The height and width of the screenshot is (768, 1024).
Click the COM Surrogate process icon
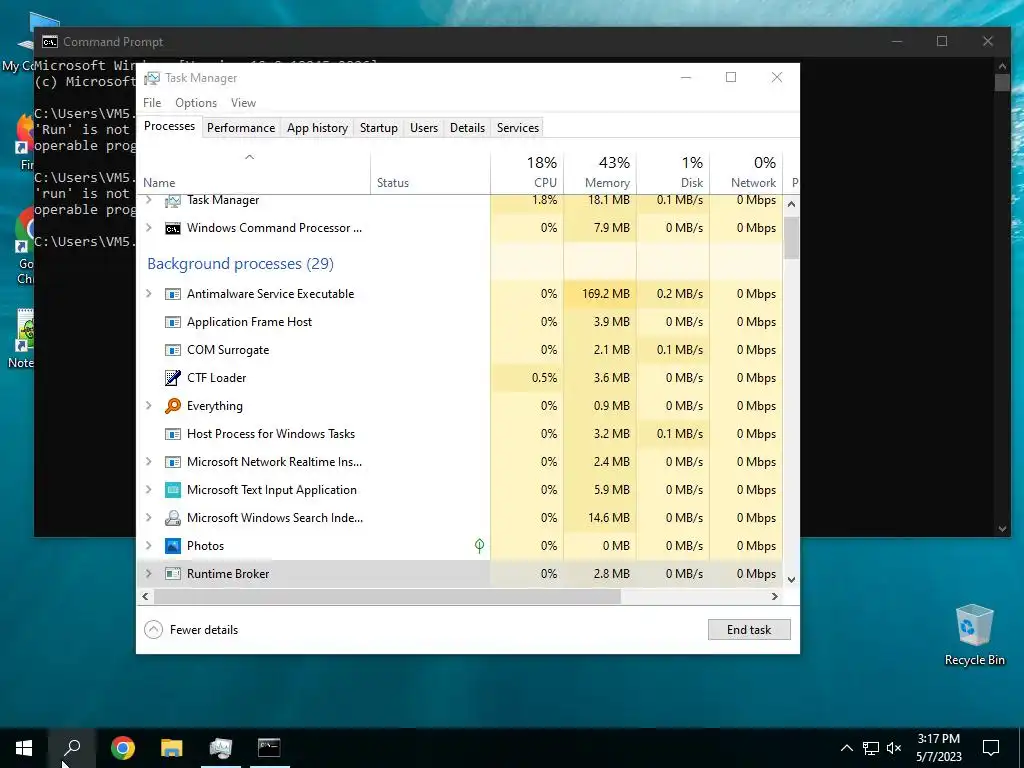pyautogui.click(x=172, y=351)
